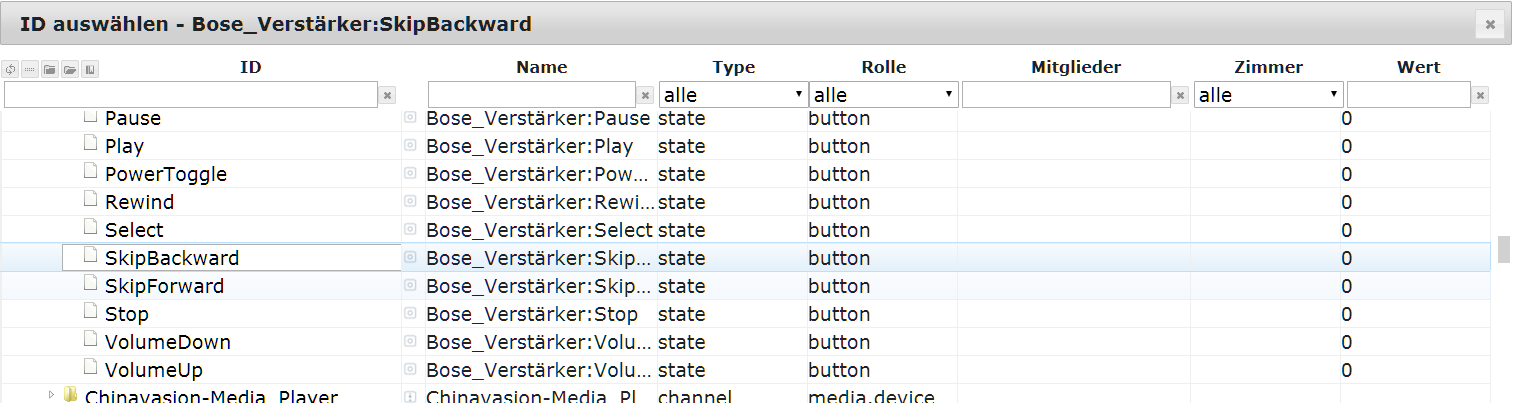Click into the Name filter text box

[532, 95]
